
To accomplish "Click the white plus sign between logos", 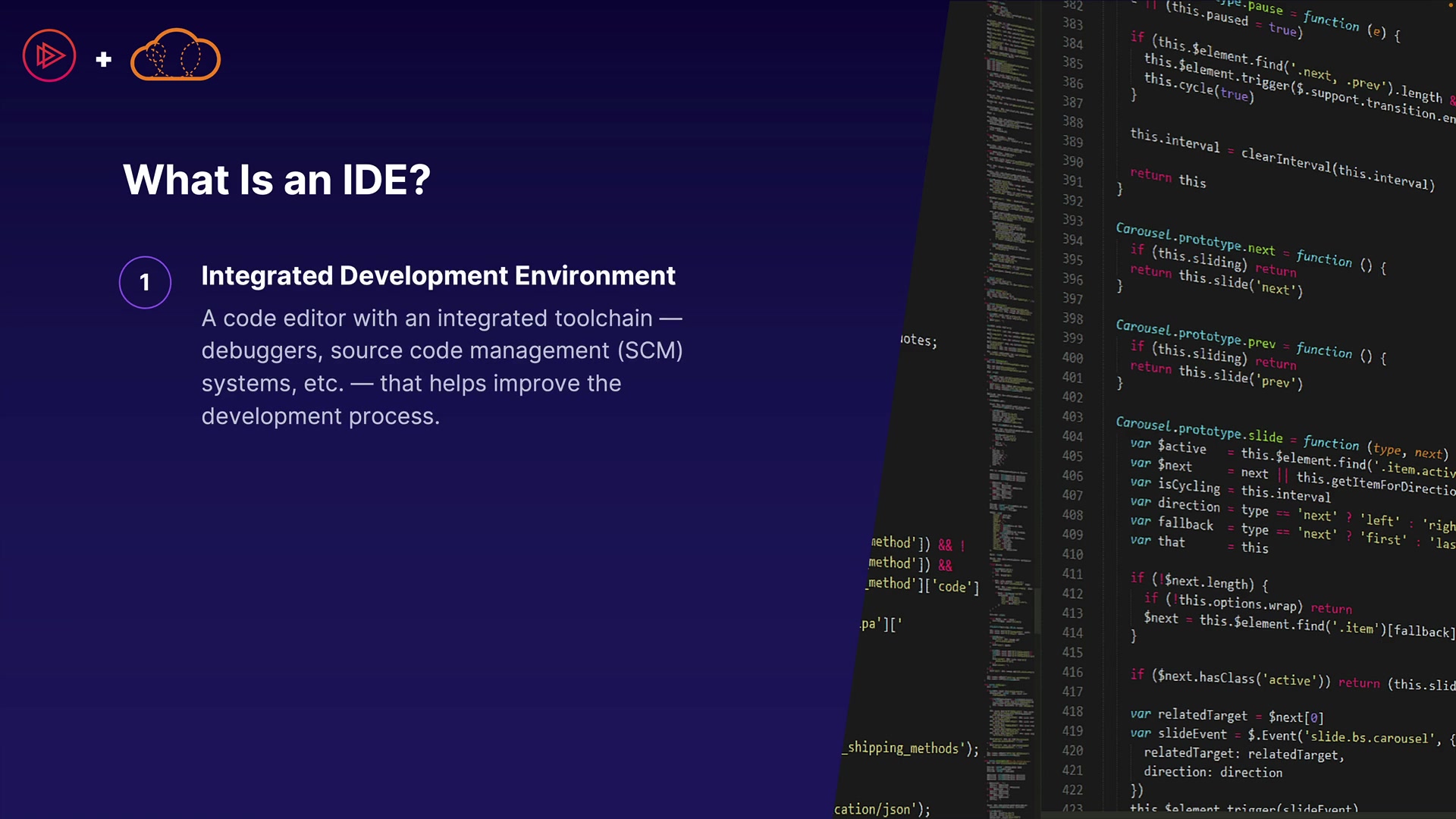I will point(104,59).
